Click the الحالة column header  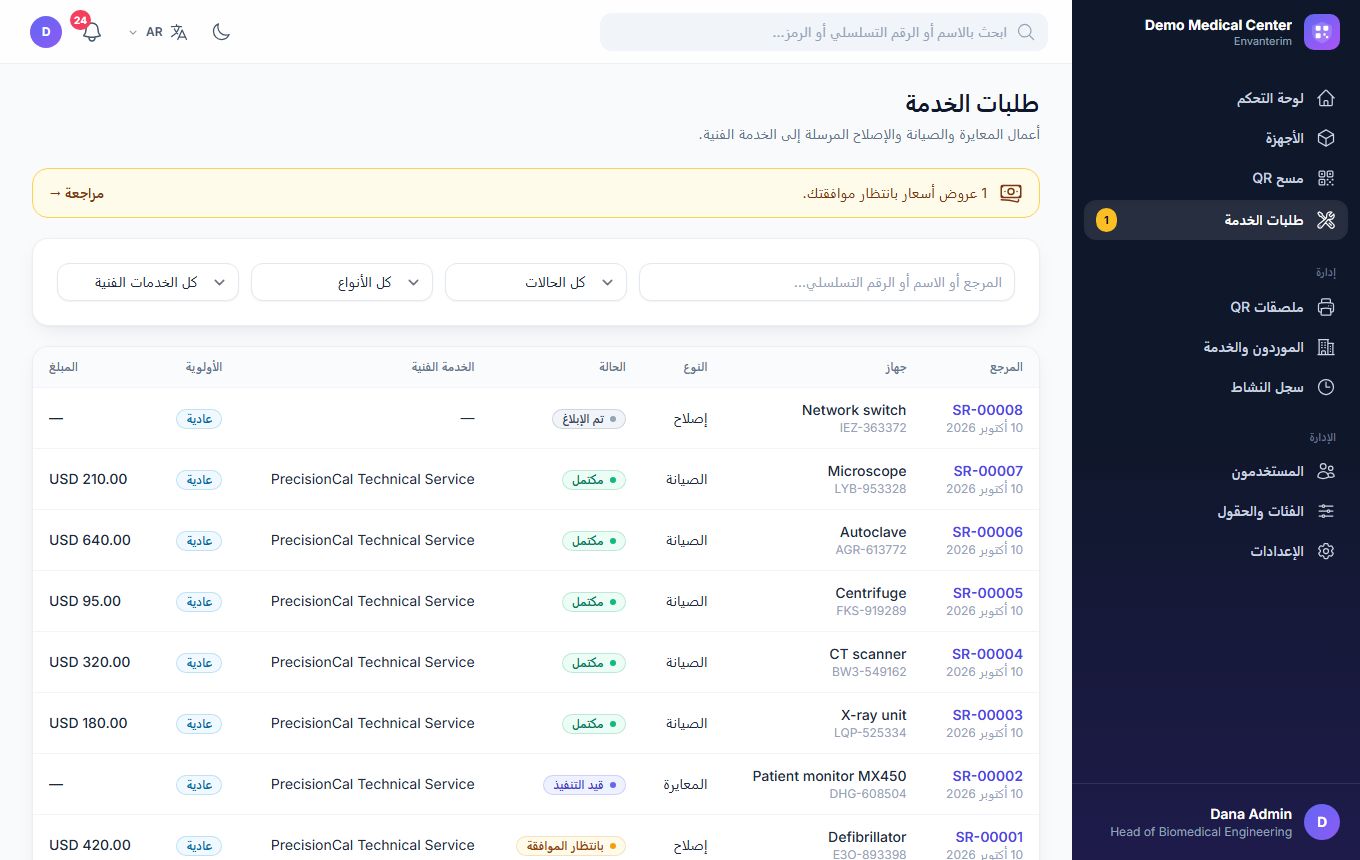pos(611,367)
